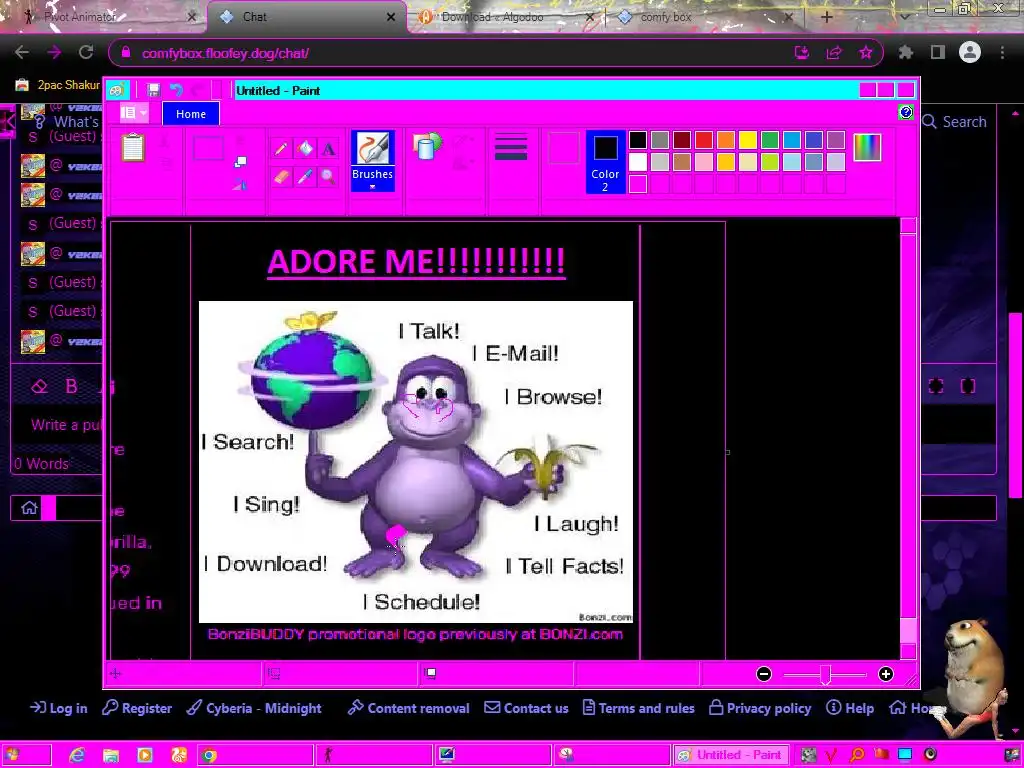Click the Bold B button in chat editor
This screenshot has width=1024, height=768.
click(x=72, y=387)
